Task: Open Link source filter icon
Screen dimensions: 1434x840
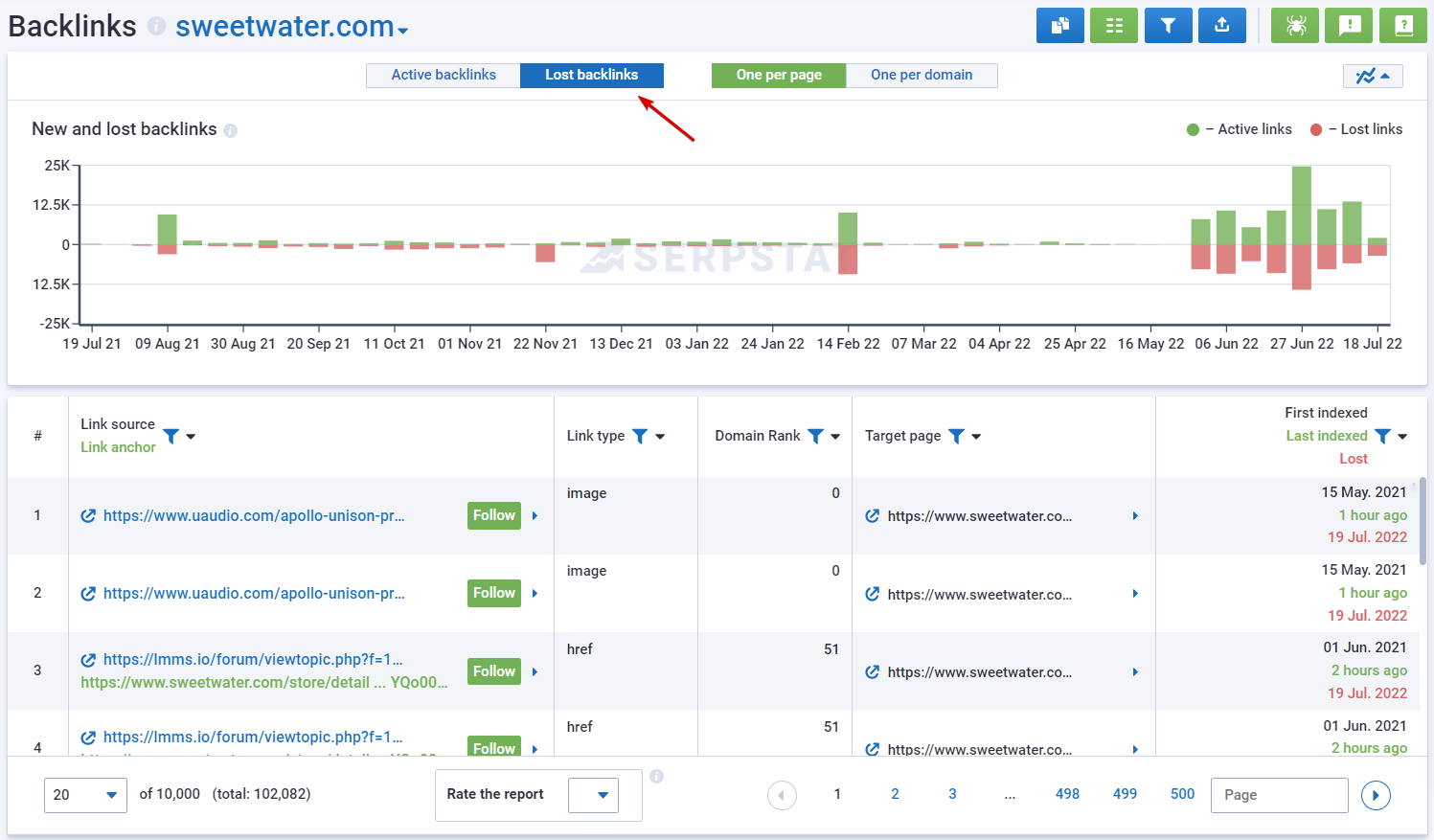Action: pyautogui.click(x=171, y=436)
